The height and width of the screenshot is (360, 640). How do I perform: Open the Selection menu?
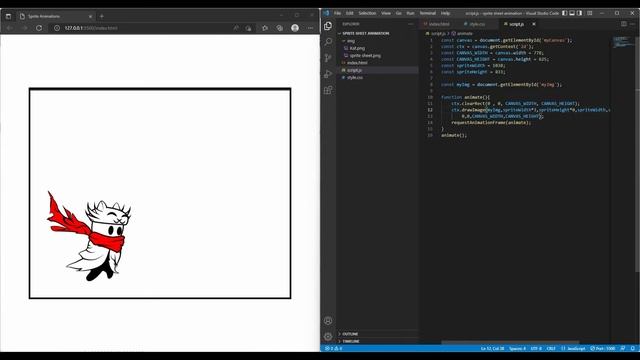(x=367, y=13)
